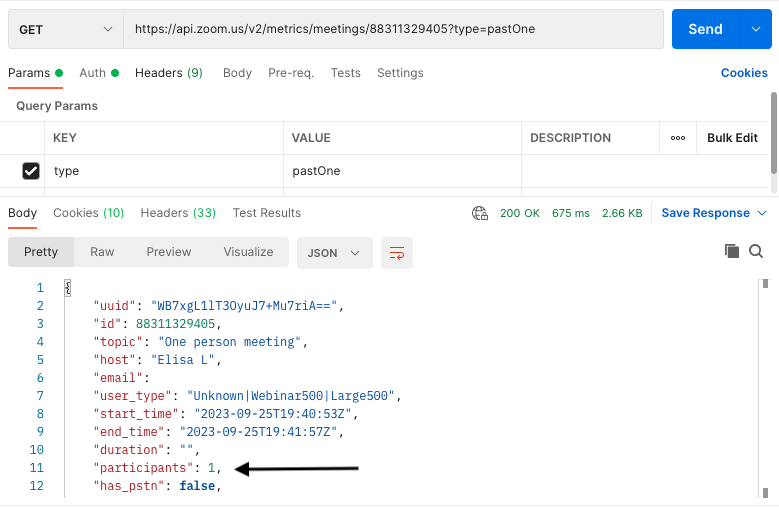
Task: Open the Auth tab
Action: pyautogui.click(x=99, y=73)
